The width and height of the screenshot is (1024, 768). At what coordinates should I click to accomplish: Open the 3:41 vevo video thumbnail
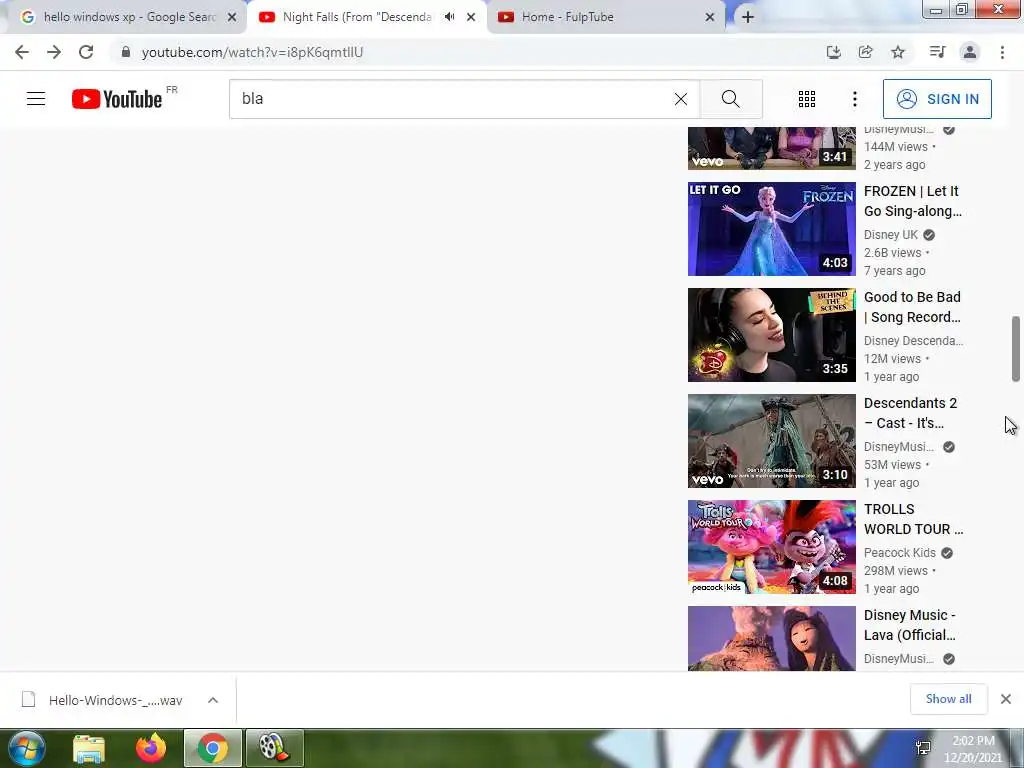pos(771,148)
